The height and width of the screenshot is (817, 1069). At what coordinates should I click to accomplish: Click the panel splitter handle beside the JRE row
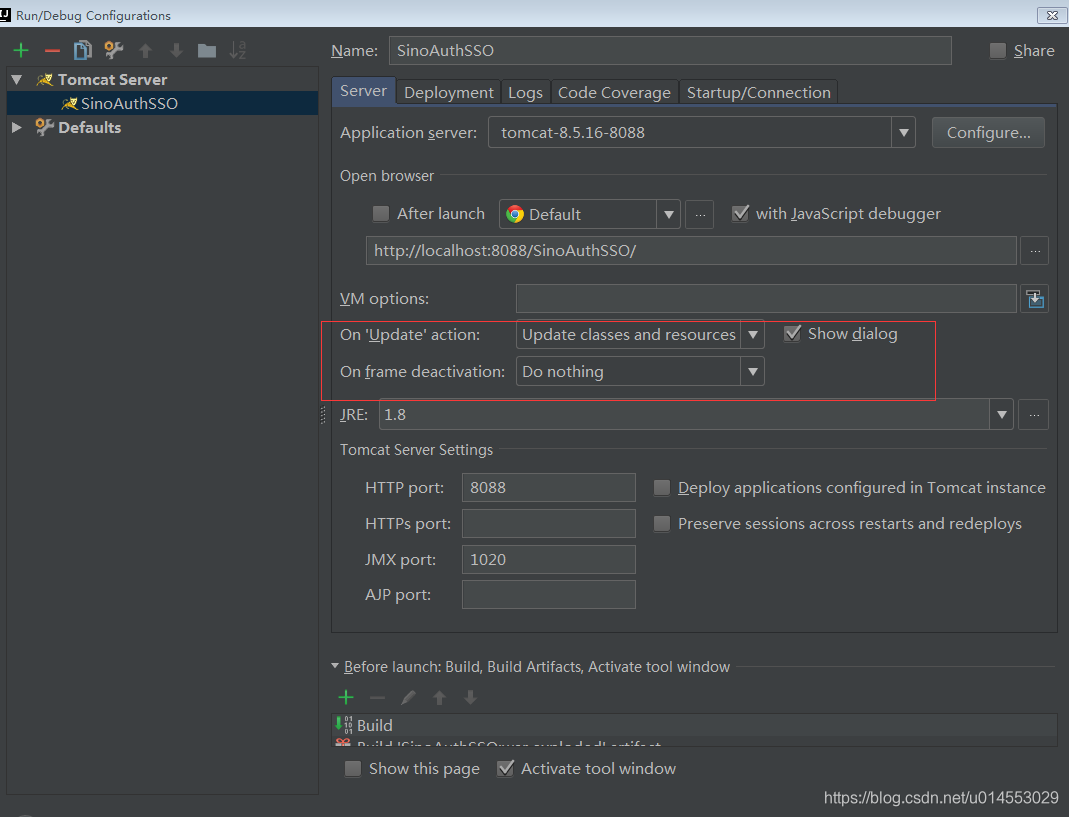[x=323, y=415]
